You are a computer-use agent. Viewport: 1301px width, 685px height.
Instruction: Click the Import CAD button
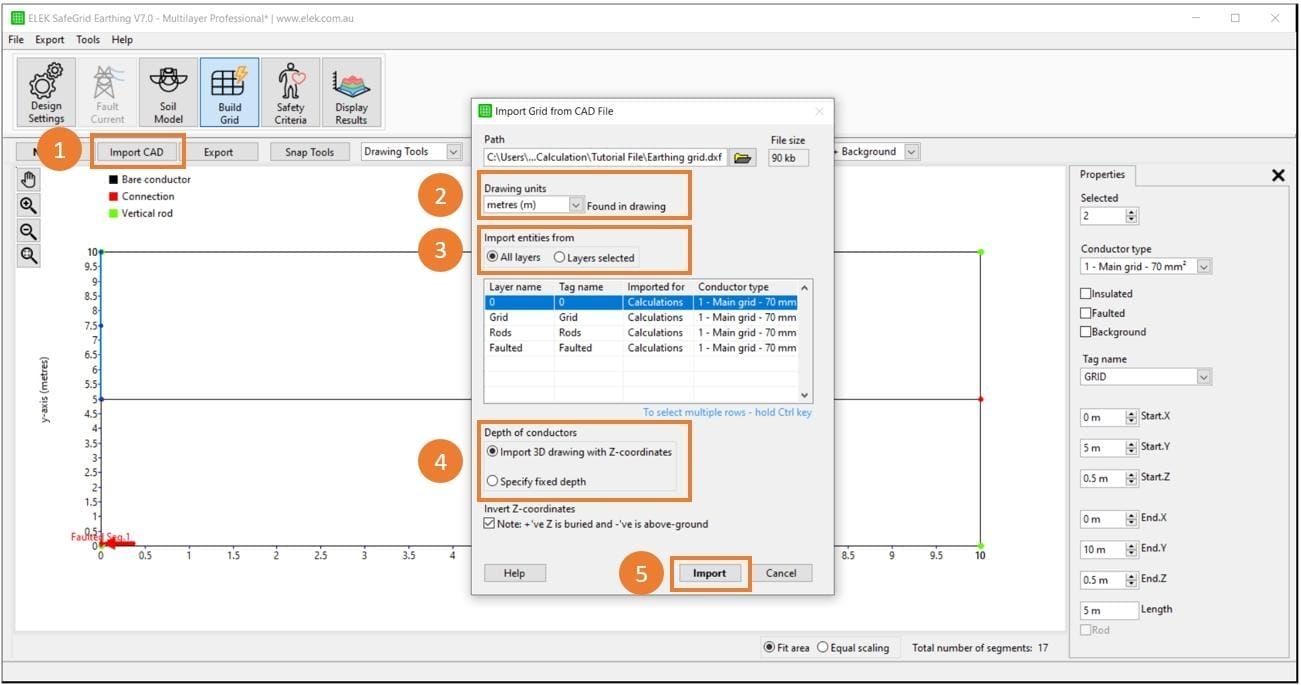[137, 152]
